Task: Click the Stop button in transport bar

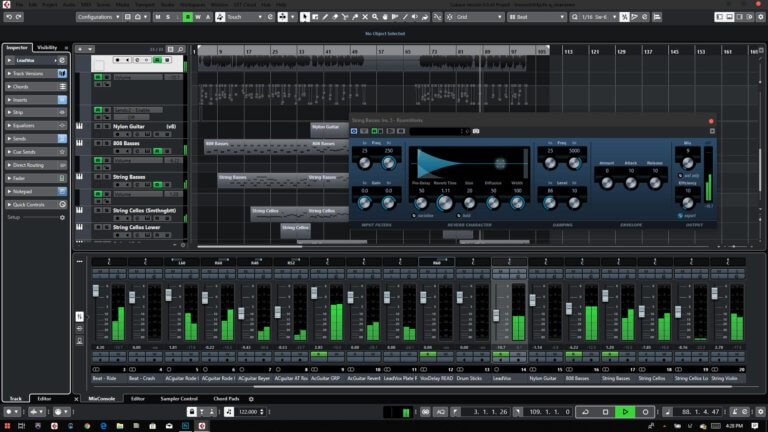Action: 605,412
